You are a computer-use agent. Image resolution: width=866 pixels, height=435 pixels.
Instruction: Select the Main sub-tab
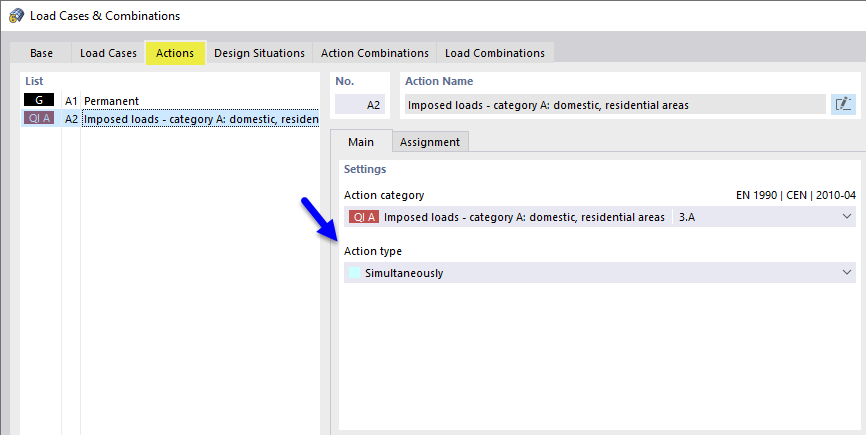[360, 142]
